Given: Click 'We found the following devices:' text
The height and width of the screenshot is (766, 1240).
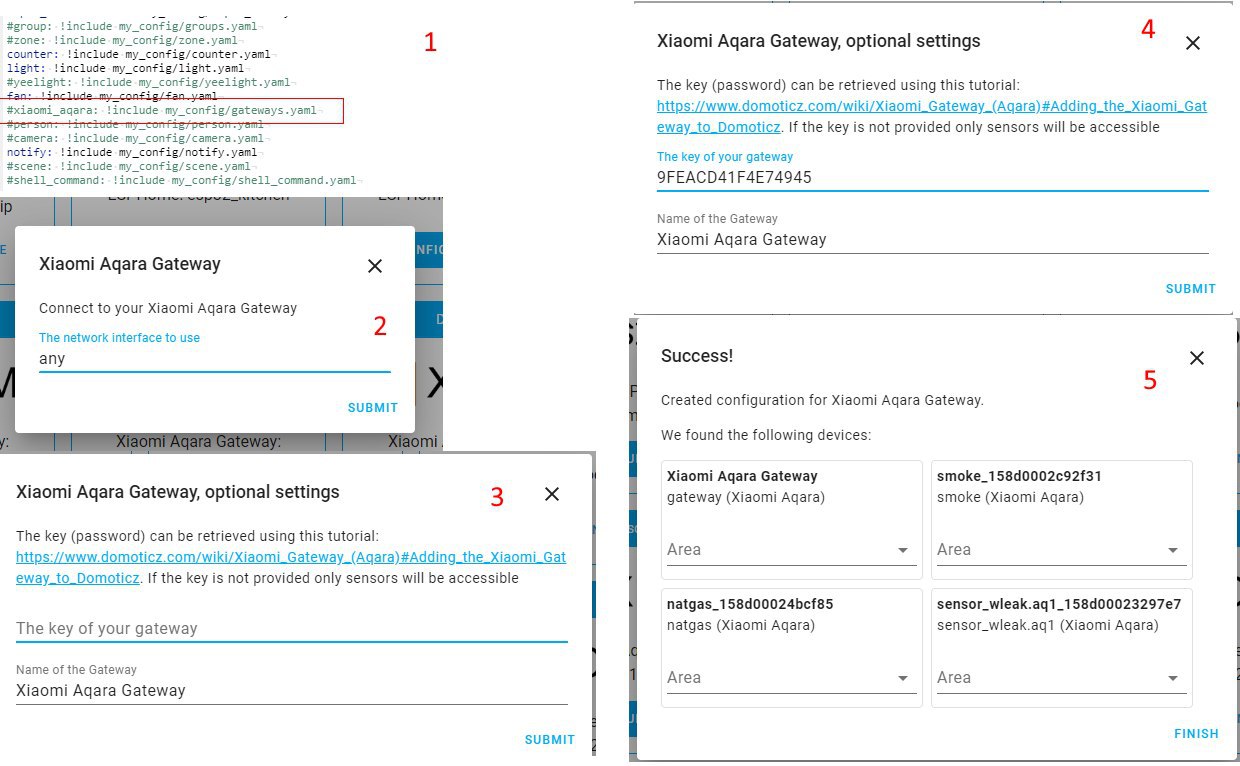Looking at the screenshot, I should (766, 435).
